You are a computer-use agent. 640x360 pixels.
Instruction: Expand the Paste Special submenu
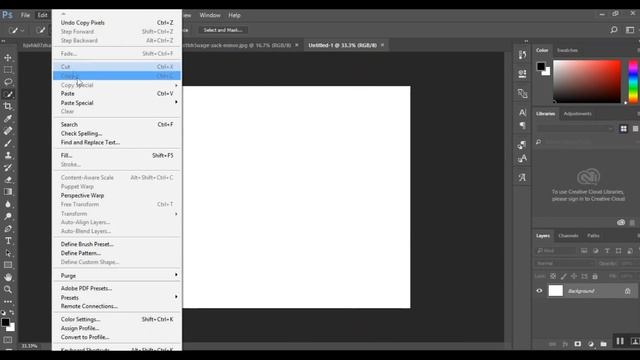(117, 103)
